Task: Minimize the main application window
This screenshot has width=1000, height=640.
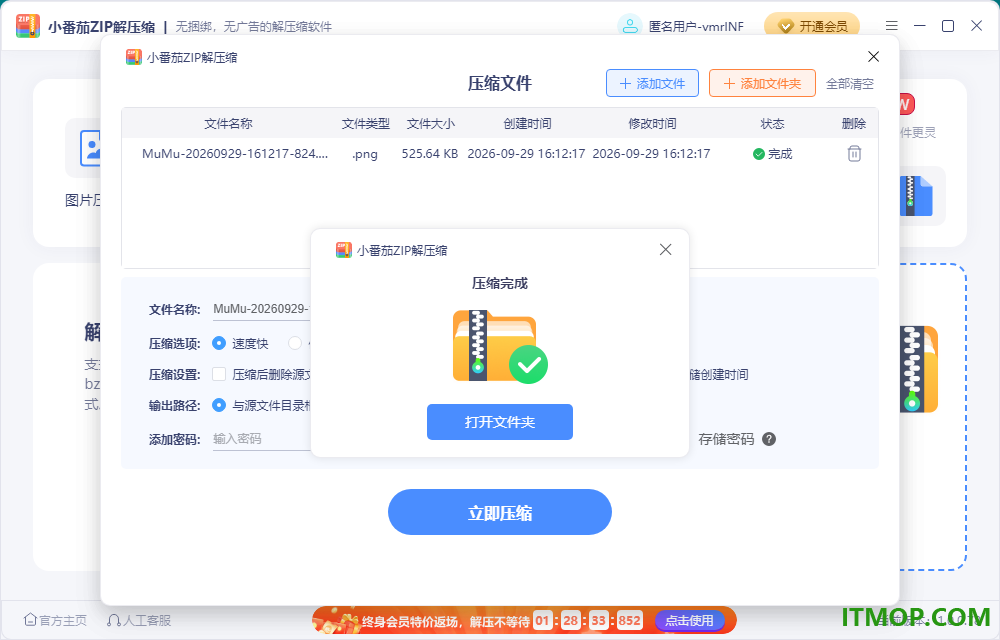Action: click(x=920, y=26)
